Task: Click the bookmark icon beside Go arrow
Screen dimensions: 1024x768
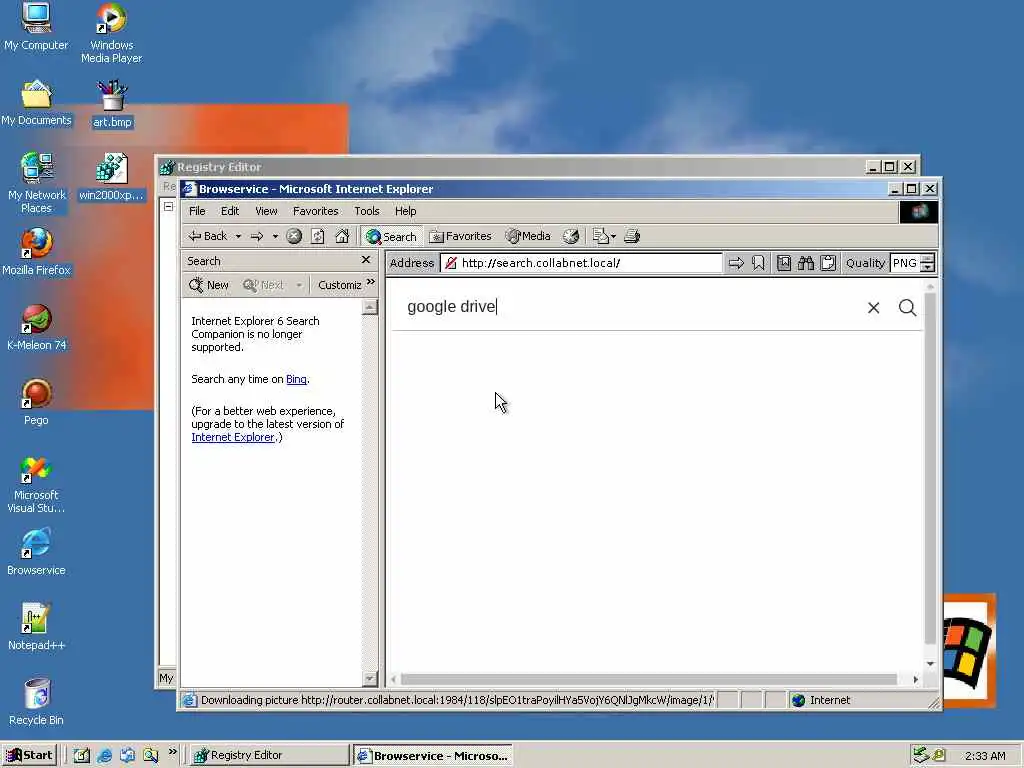Action: [758, 263]
